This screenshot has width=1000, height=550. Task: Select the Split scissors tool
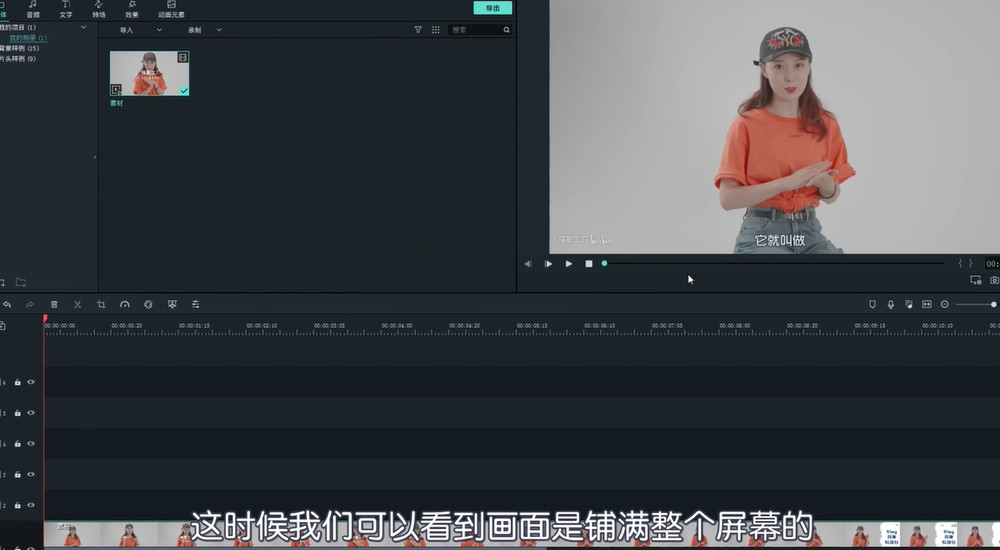coord(78,304)
